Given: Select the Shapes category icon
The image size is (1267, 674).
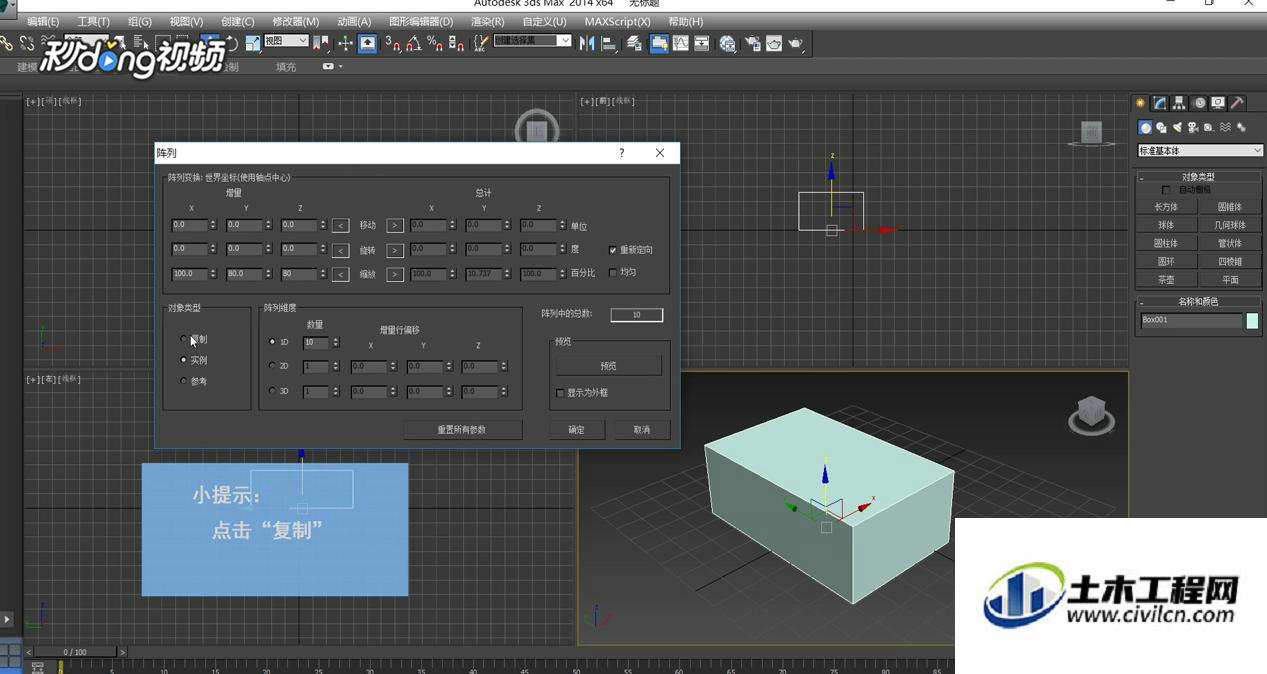Looking at the screenshot, I should click(1162, 127).
